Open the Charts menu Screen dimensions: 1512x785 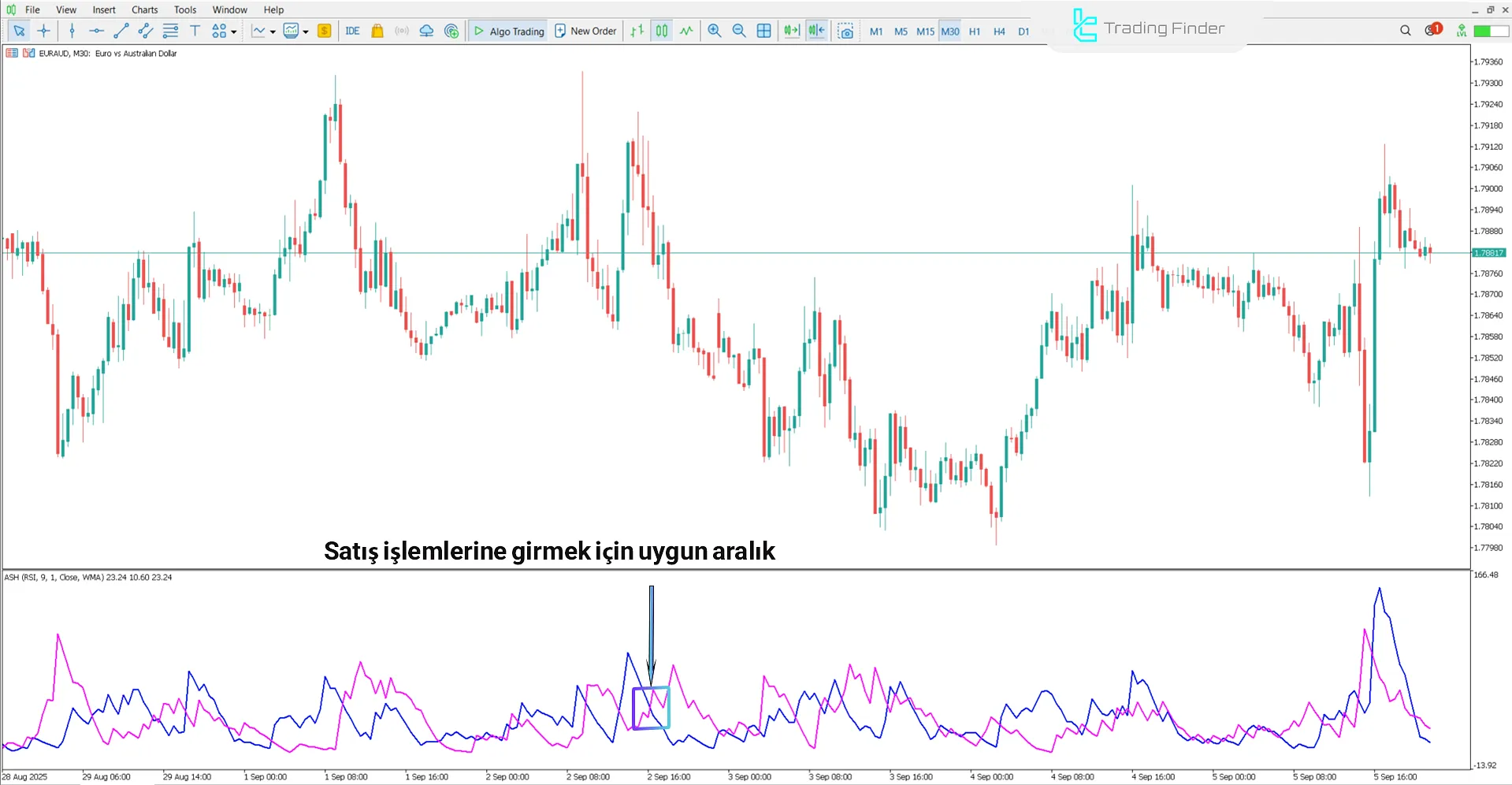click(x=144, y=9)
